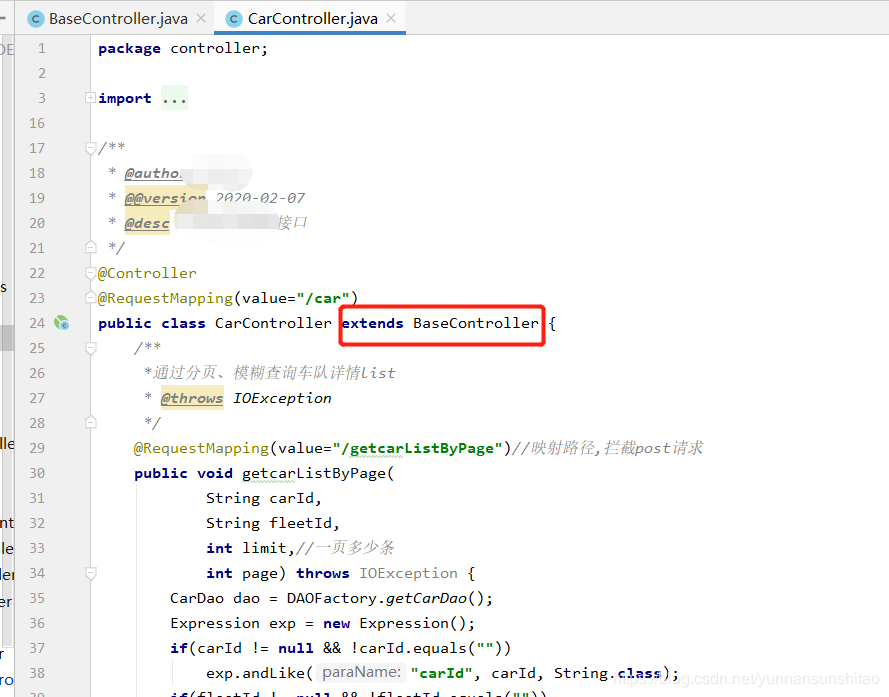Click the greyed IOException in throws clause
Viewport: 889px width, 697px height.
click(x=408, y=573)
